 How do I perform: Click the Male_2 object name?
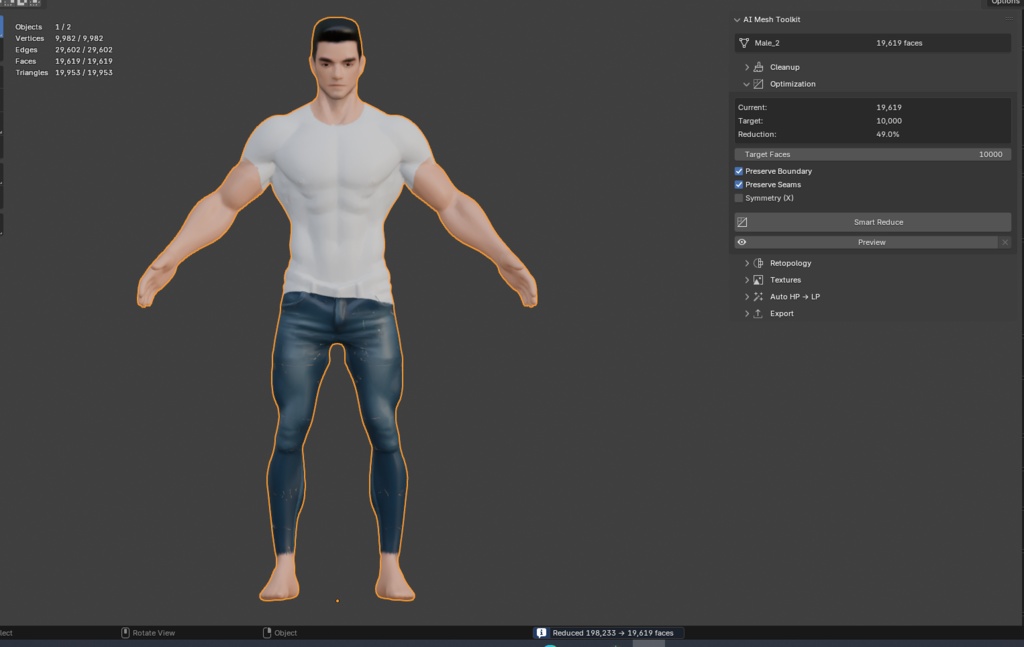[x=767, y=43]
